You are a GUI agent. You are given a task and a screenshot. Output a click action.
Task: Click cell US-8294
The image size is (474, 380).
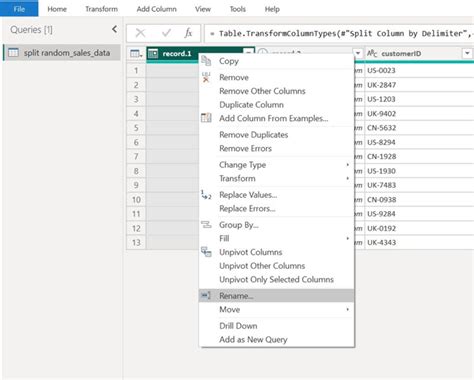pos(419,142)
